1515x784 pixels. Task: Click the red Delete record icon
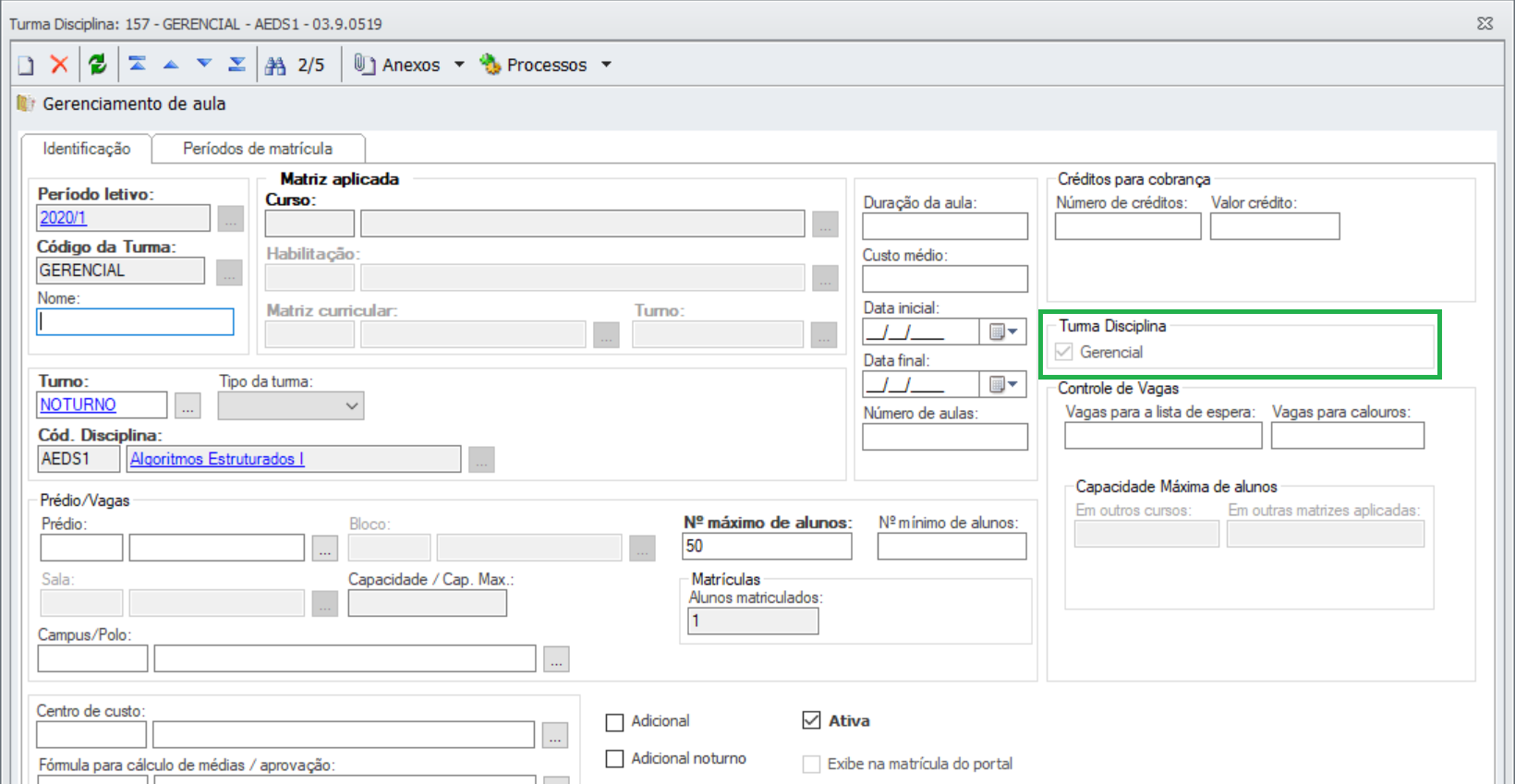tap(59, 64)
